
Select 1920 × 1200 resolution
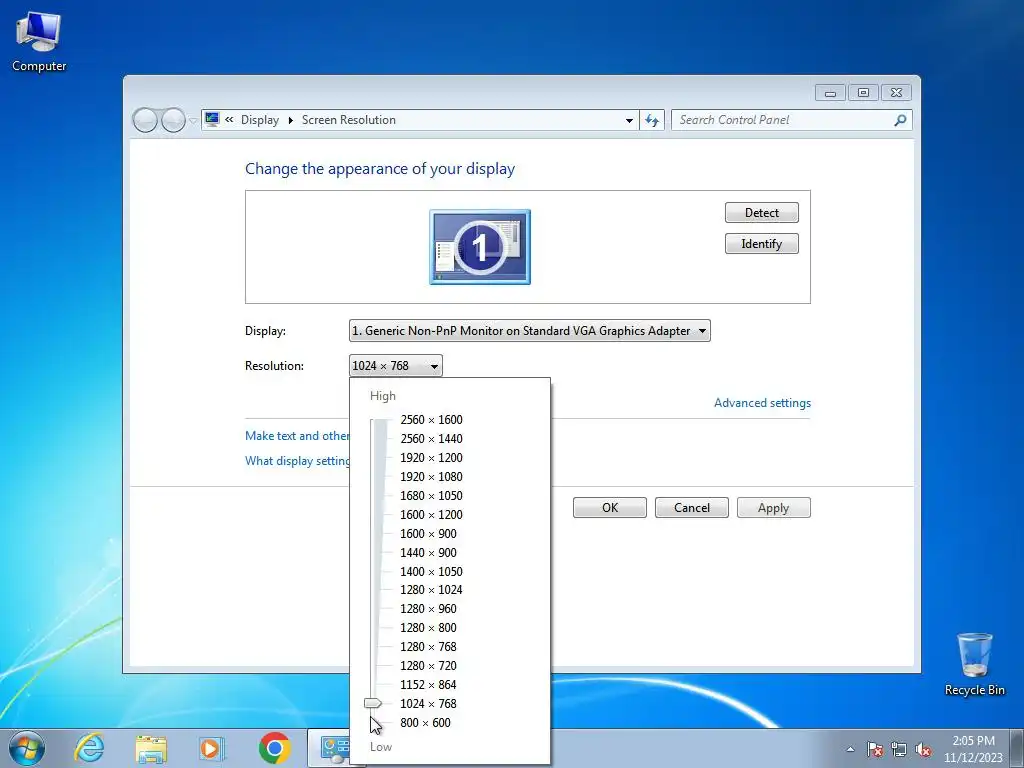pos(431,457)
